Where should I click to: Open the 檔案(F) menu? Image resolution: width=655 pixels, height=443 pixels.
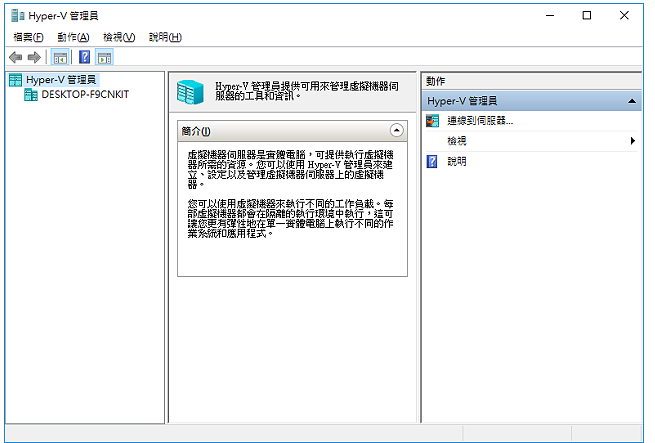(x=28, y=37)
